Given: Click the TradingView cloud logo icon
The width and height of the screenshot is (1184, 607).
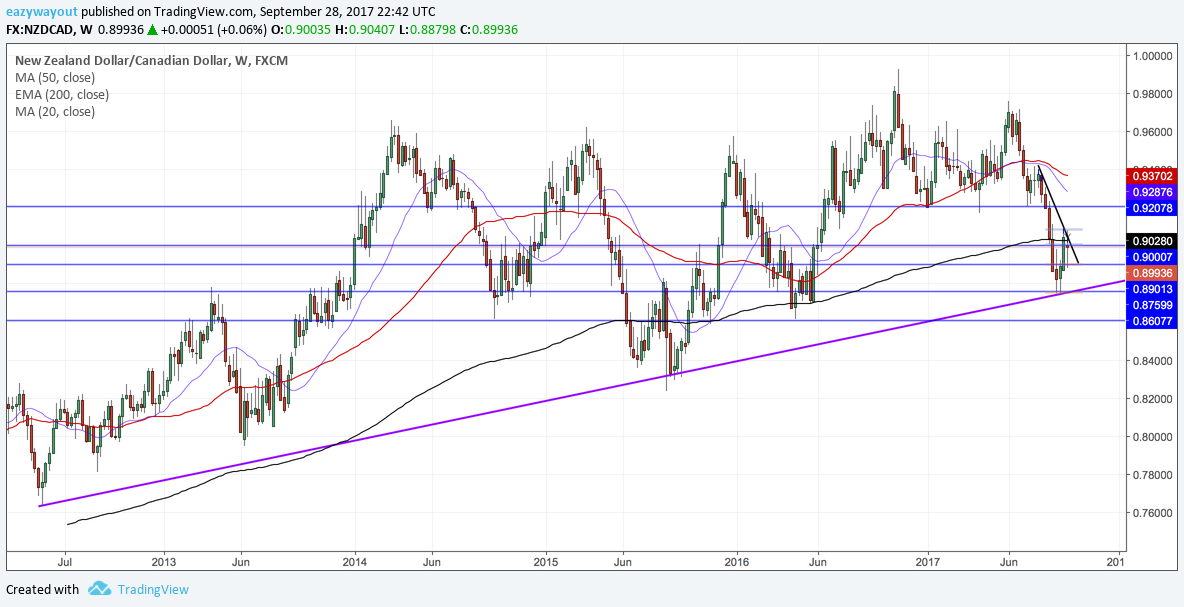Looking at the screenshot, I should click(100, 589).
